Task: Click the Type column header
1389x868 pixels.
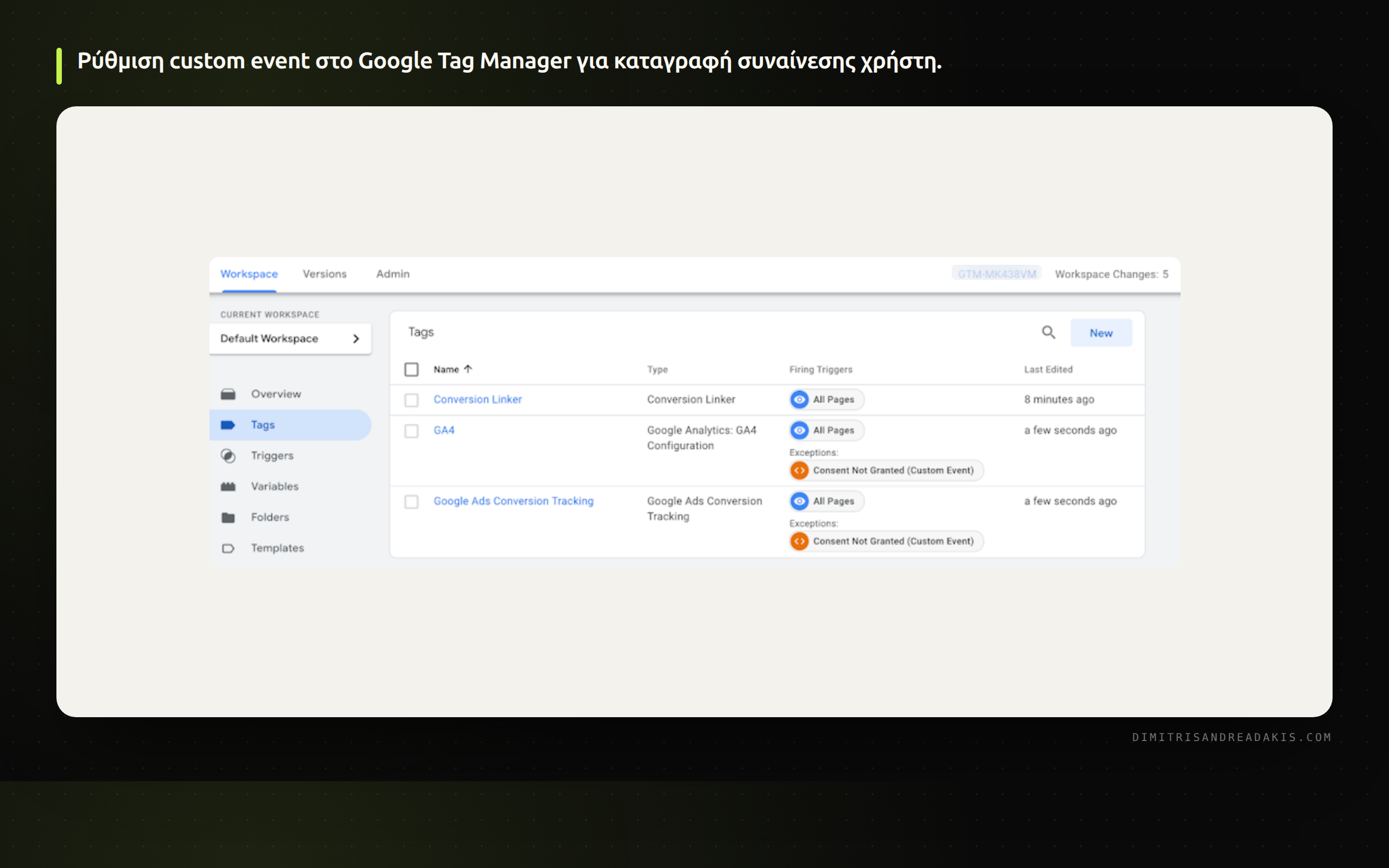Action: (657, 369)
